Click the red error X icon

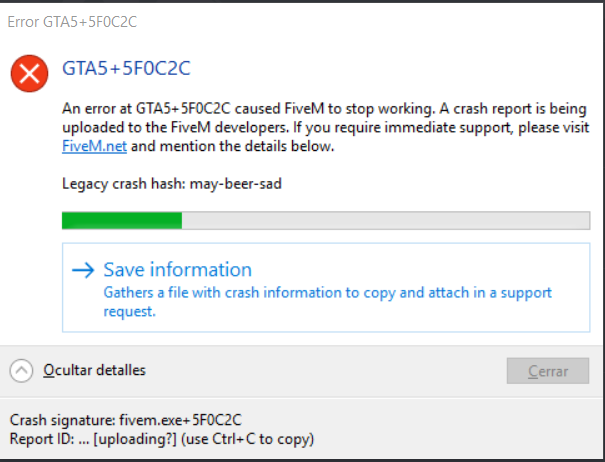point(31,72)
